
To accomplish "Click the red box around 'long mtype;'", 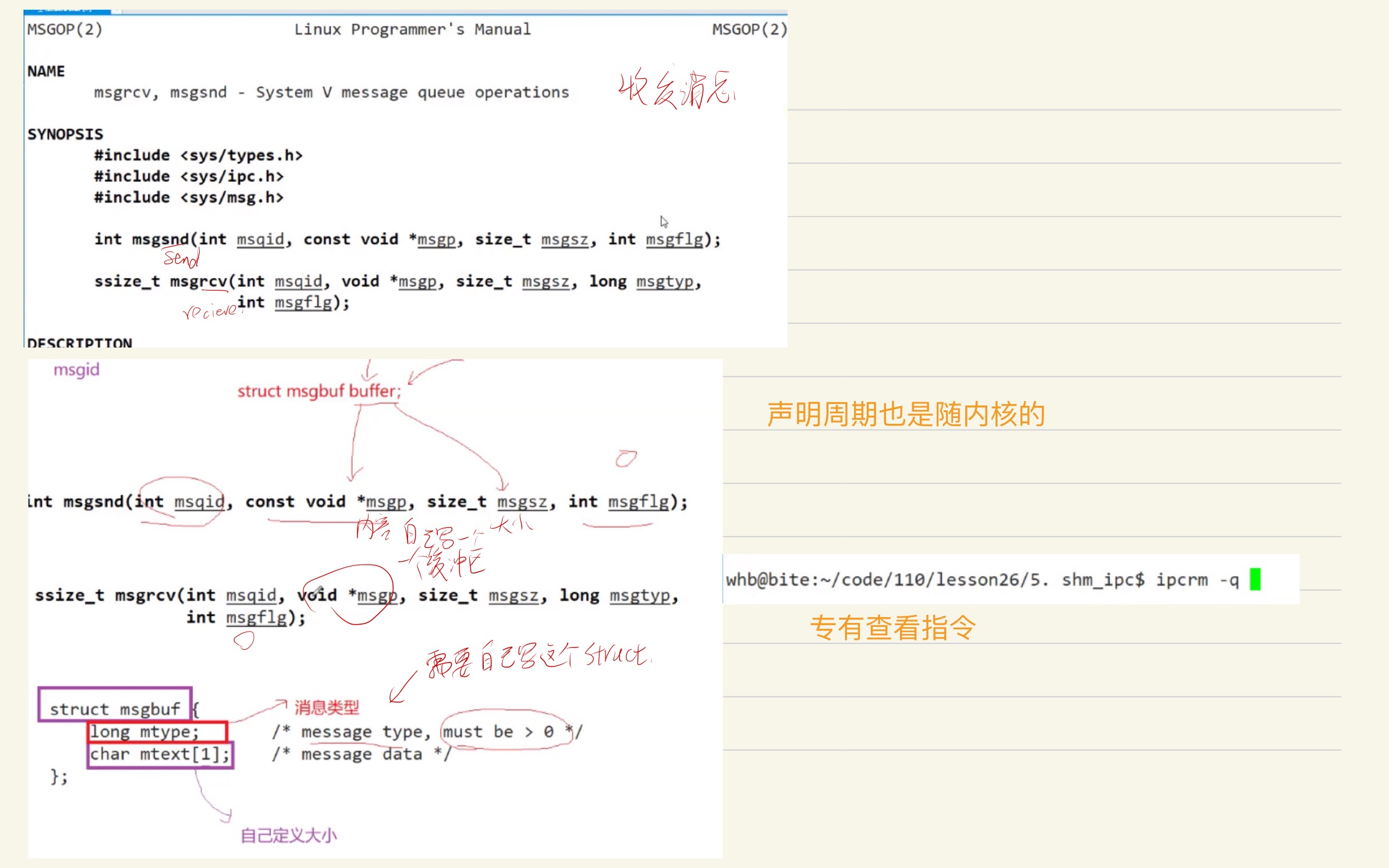I will point(157,732).
